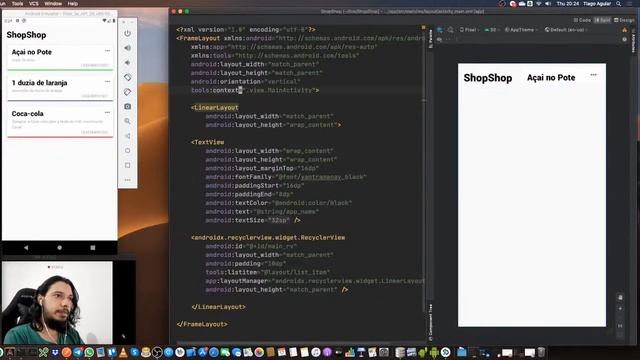
Task: Open the Default (en-us) locale dropdown
Action: click(x=566, y=30)
